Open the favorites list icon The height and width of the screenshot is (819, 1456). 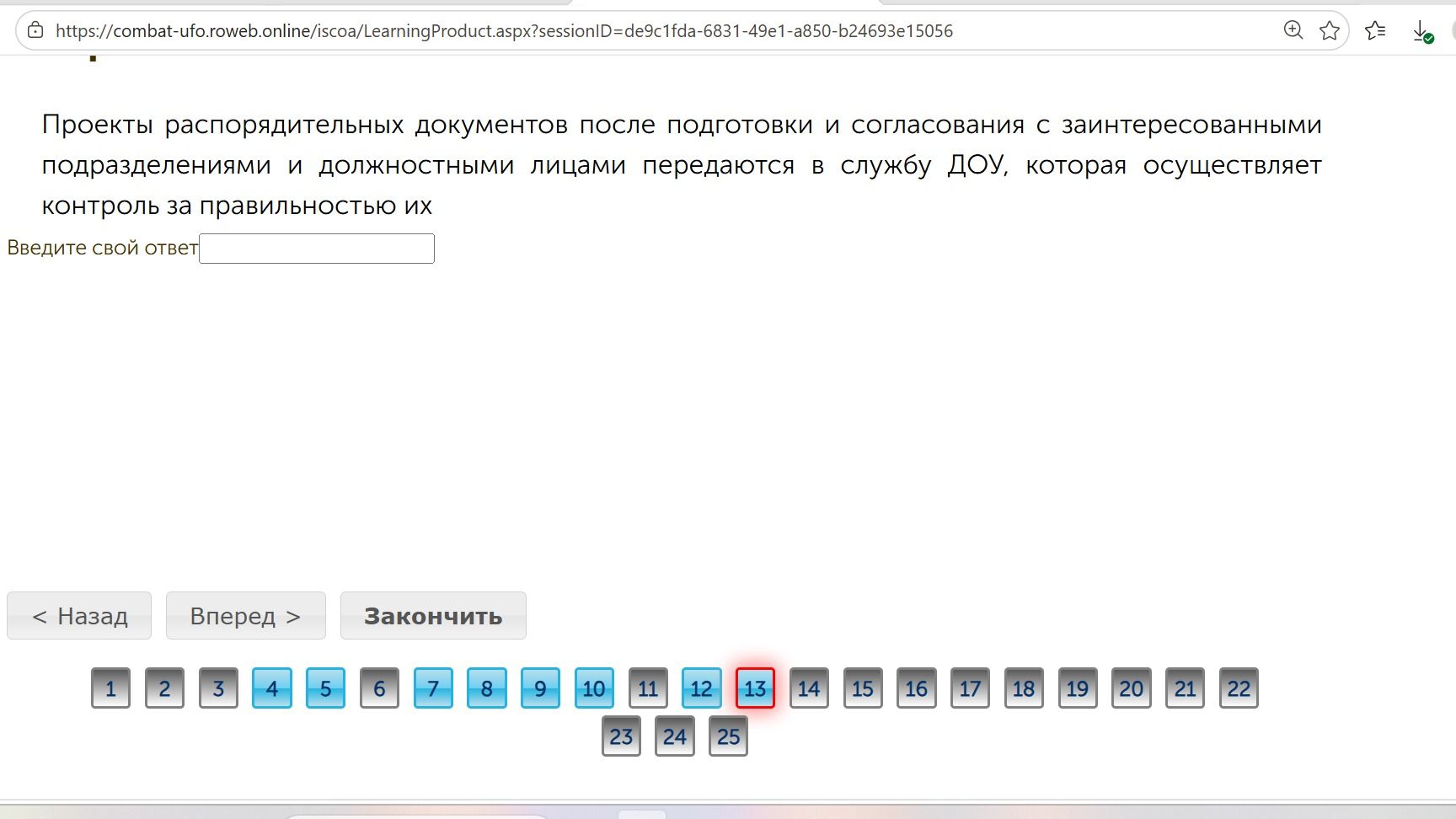[x=1375, y=31]
